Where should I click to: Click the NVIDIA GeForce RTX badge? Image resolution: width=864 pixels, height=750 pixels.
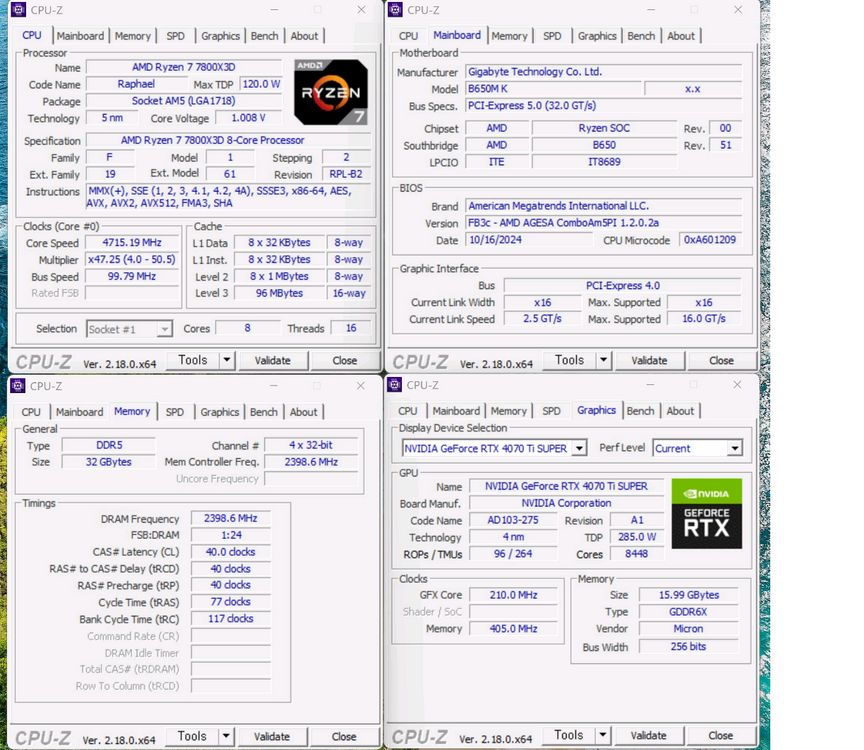click(x=707, y=513)
